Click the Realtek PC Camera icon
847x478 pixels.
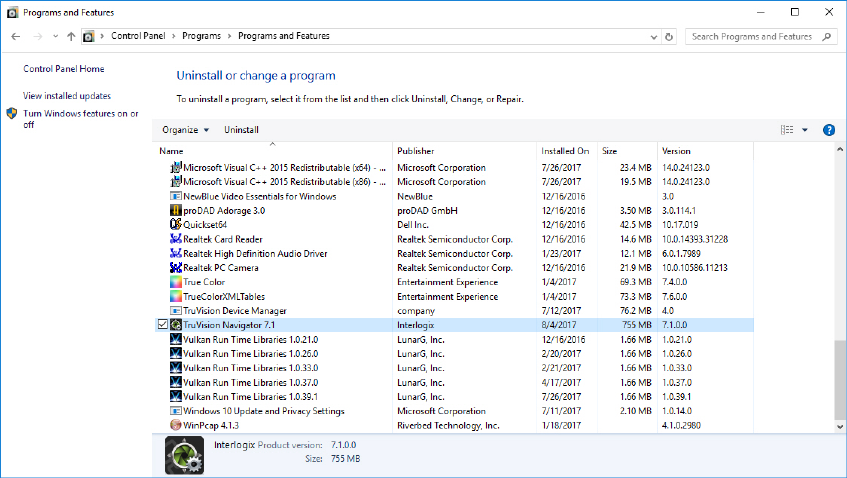tap(176, 267)
